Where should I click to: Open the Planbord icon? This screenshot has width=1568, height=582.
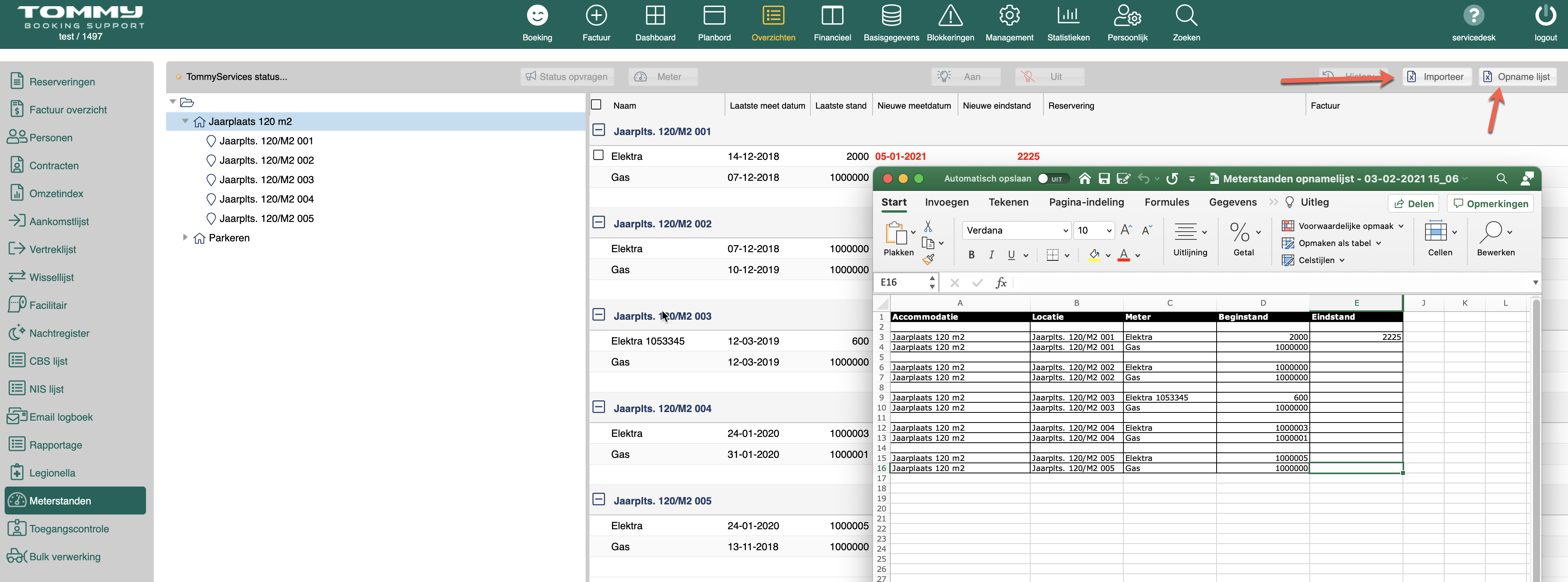[x=714, y=16]
